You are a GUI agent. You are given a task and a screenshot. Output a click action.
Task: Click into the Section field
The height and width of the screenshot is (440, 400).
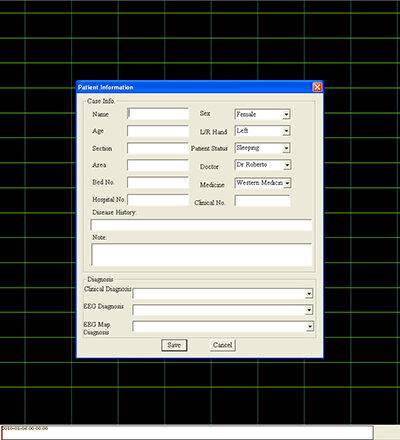pos(158,148)
